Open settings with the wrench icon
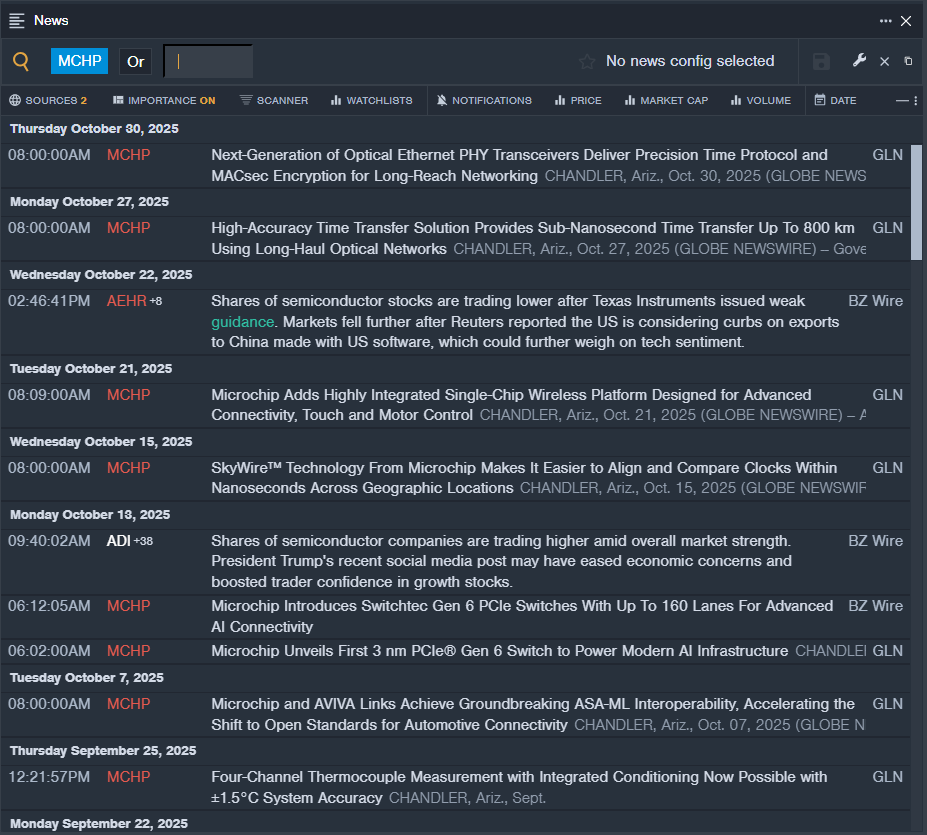Screen dimensions: 927x835 tap(859, 61)
